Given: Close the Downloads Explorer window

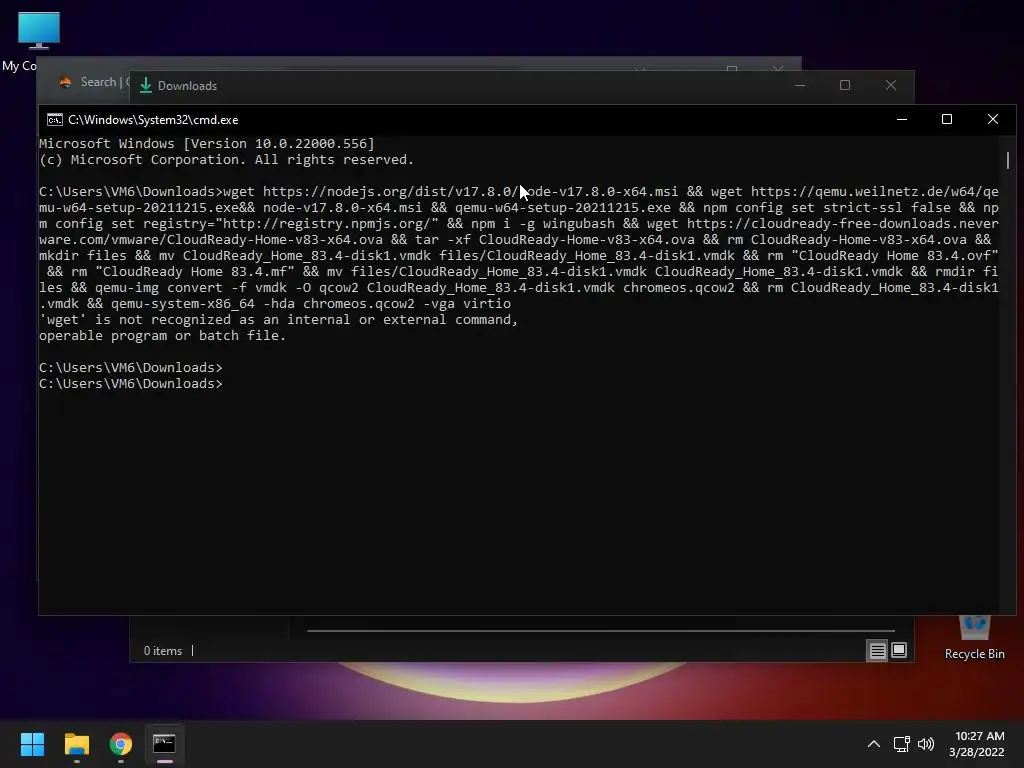Looking at the screenshot, I should [891, 86].
